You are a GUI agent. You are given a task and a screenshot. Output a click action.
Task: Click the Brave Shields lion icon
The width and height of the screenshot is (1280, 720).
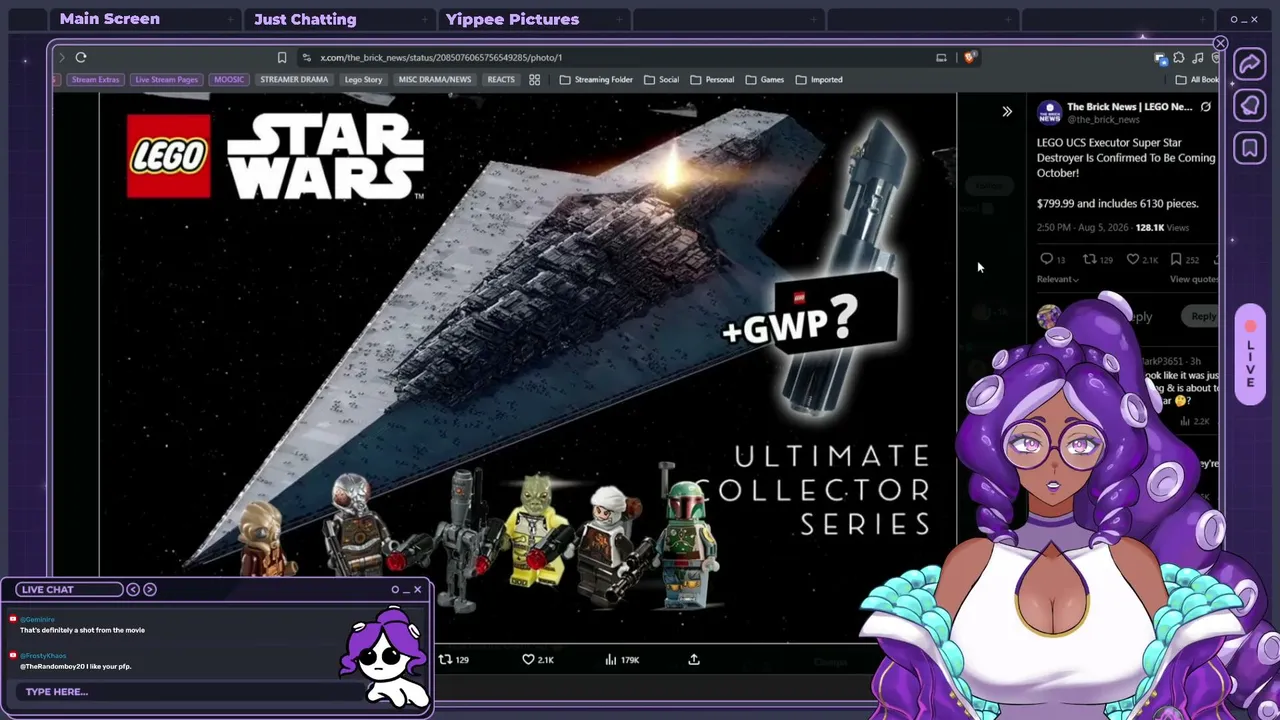[x=969, y=58]
